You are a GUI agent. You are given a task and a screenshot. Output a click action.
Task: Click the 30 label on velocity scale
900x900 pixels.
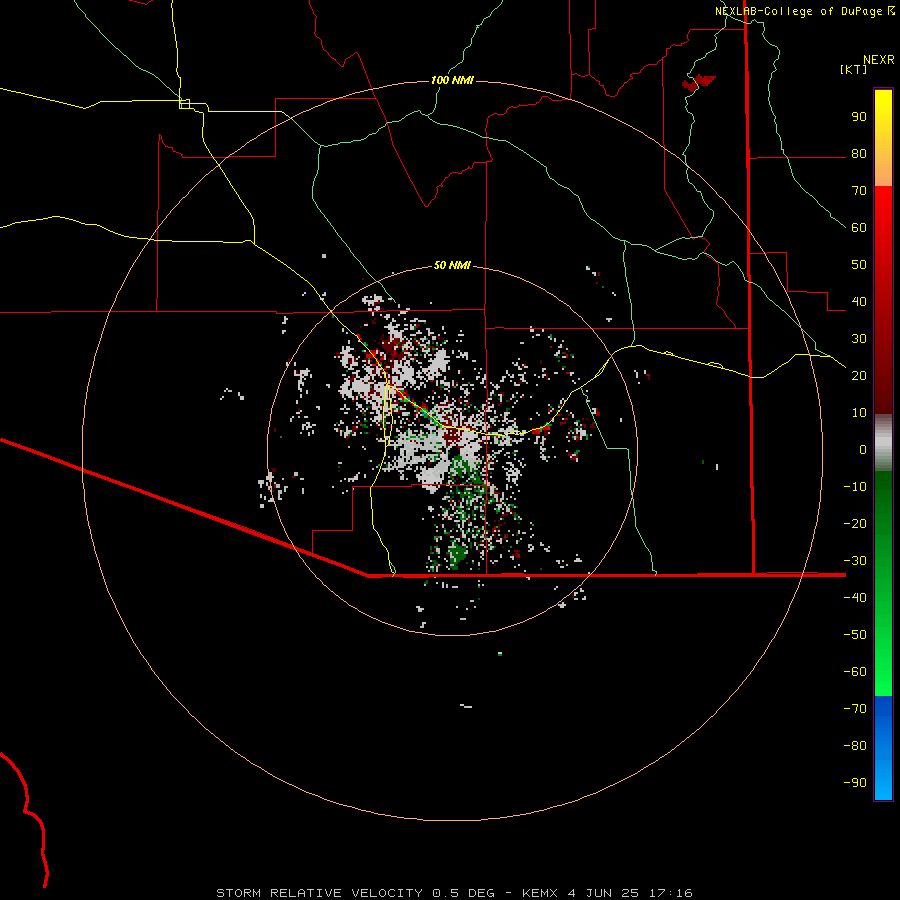pyautogui.click(x=859, y=339)
